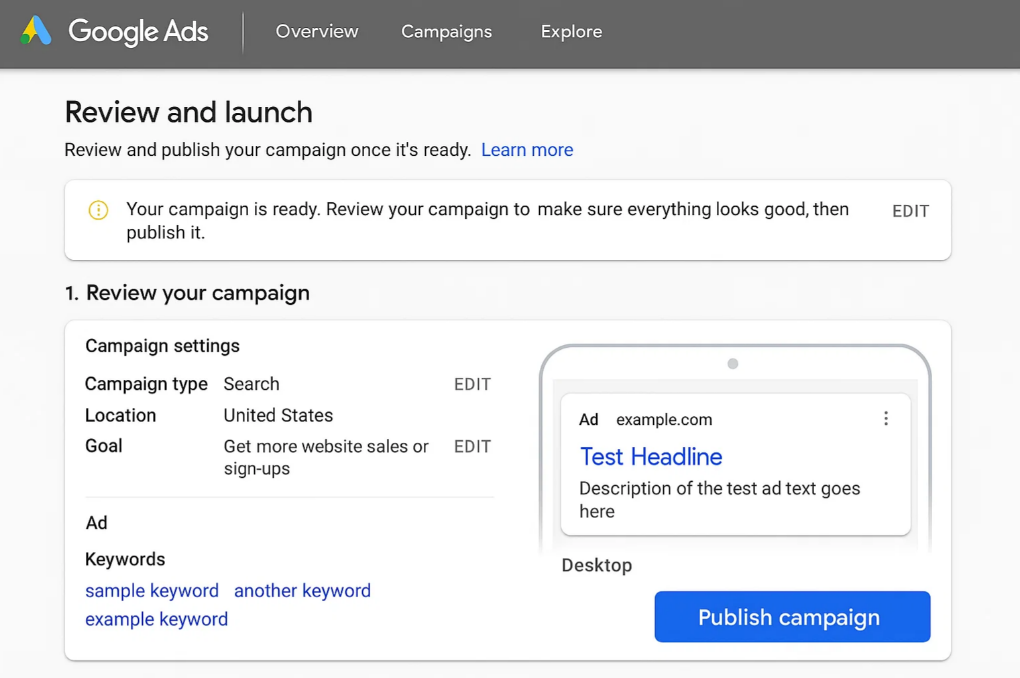The height and width of the screenshot is (678, 1020).
Task: Select the another keyword link
Action: point(302,590)
